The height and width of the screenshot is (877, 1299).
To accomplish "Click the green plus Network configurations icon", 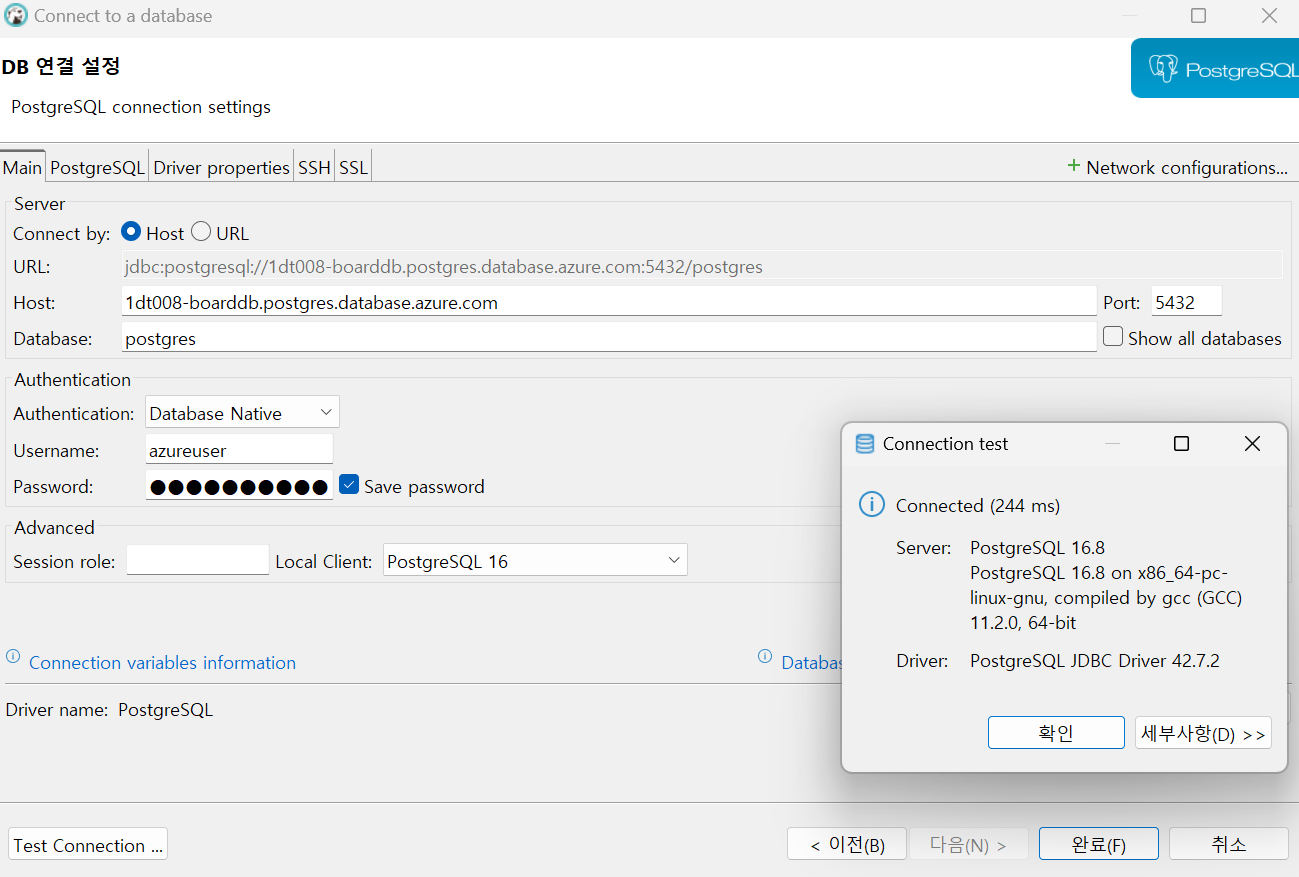I will tap(1074, 166).
